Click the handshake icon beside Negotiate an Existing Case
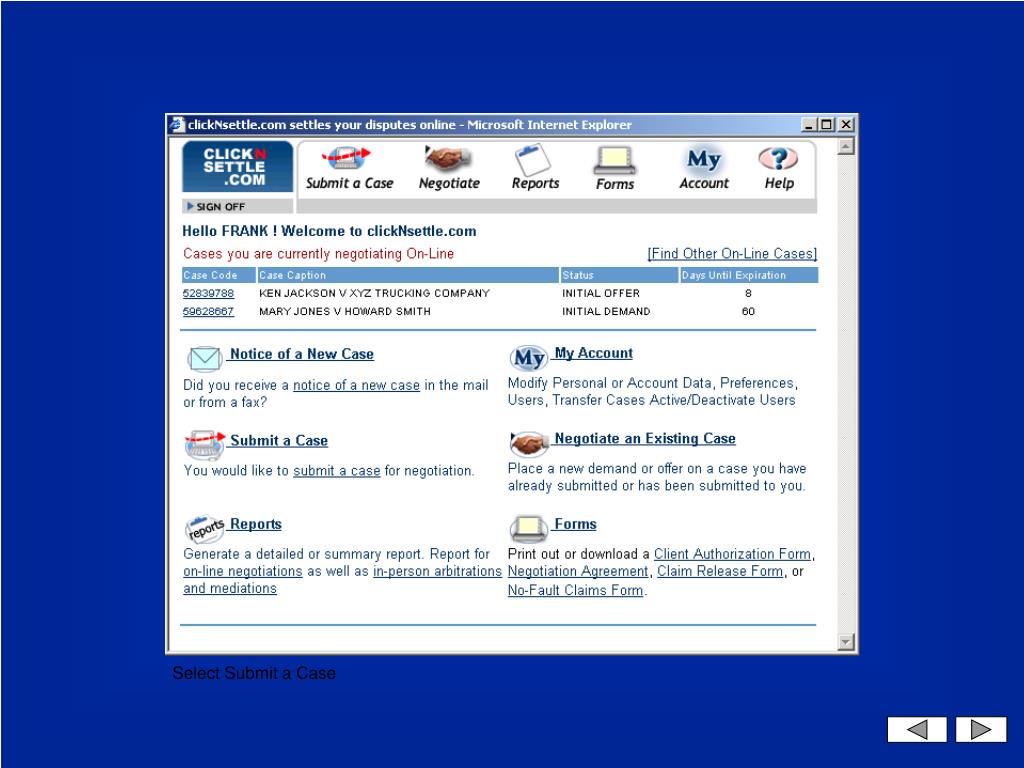The height and width of the screenshot is (768, 1024). point(529,443)
